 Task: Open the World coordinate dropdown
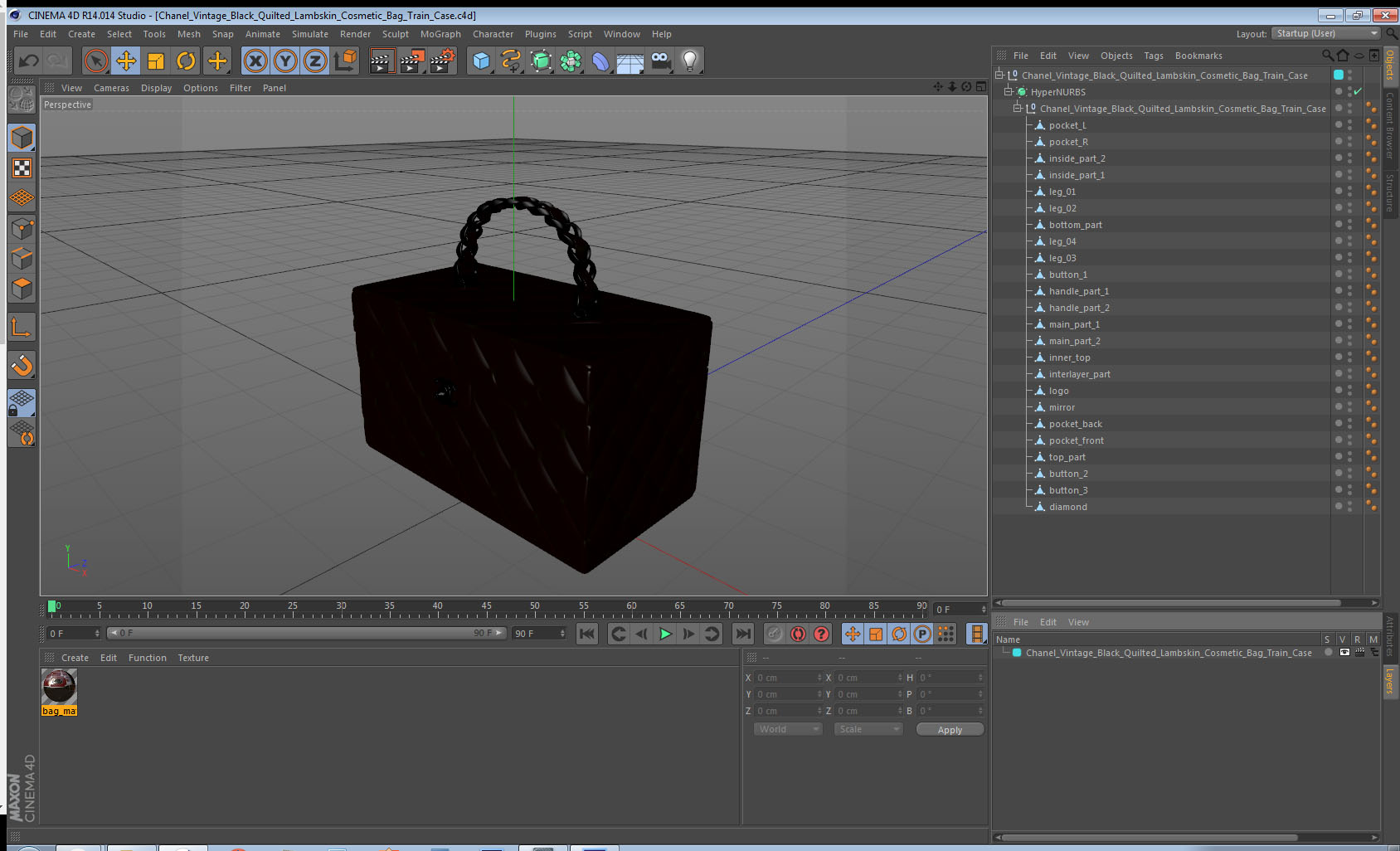pyautogui.click(x=788, y=729)
